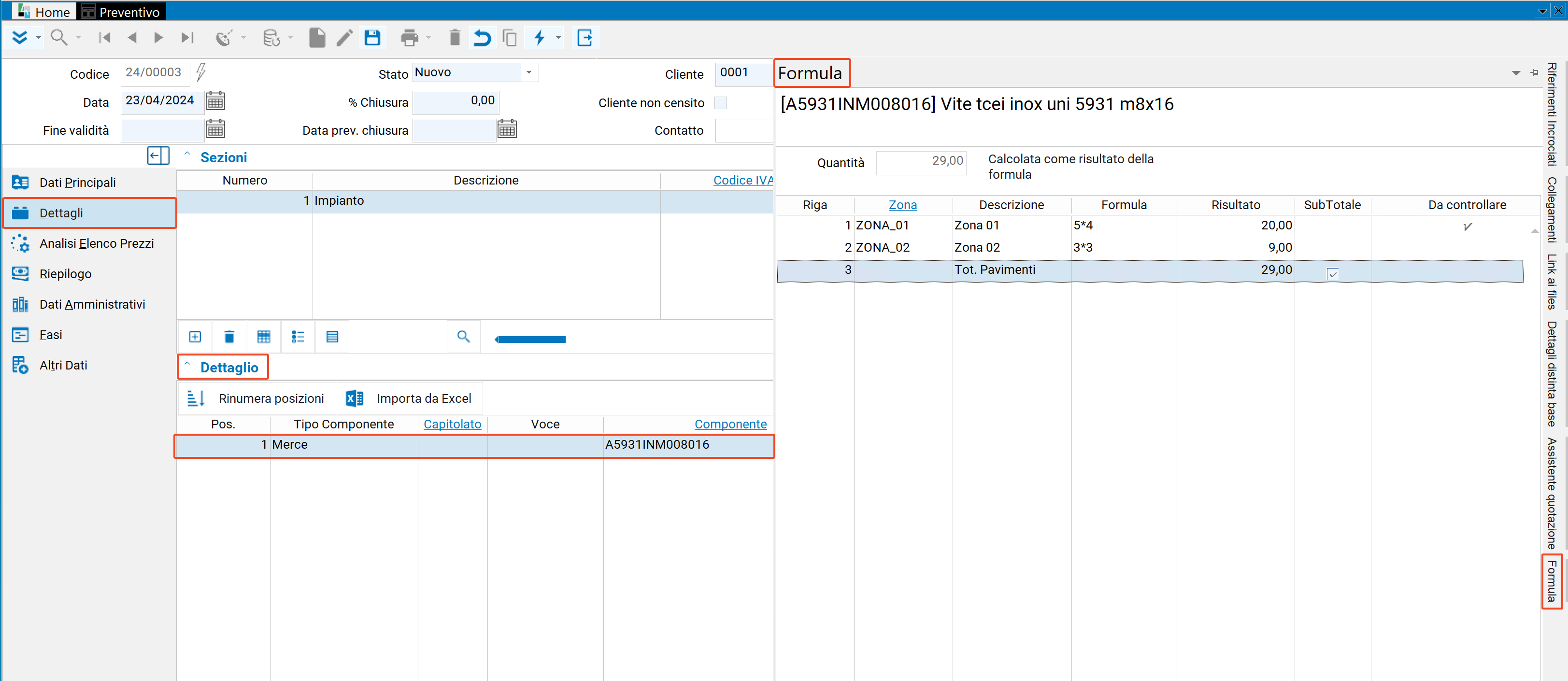This screenshot has width=1568, height=681.
Task: Search within sections grid
Action: click(x=463, y=337)
